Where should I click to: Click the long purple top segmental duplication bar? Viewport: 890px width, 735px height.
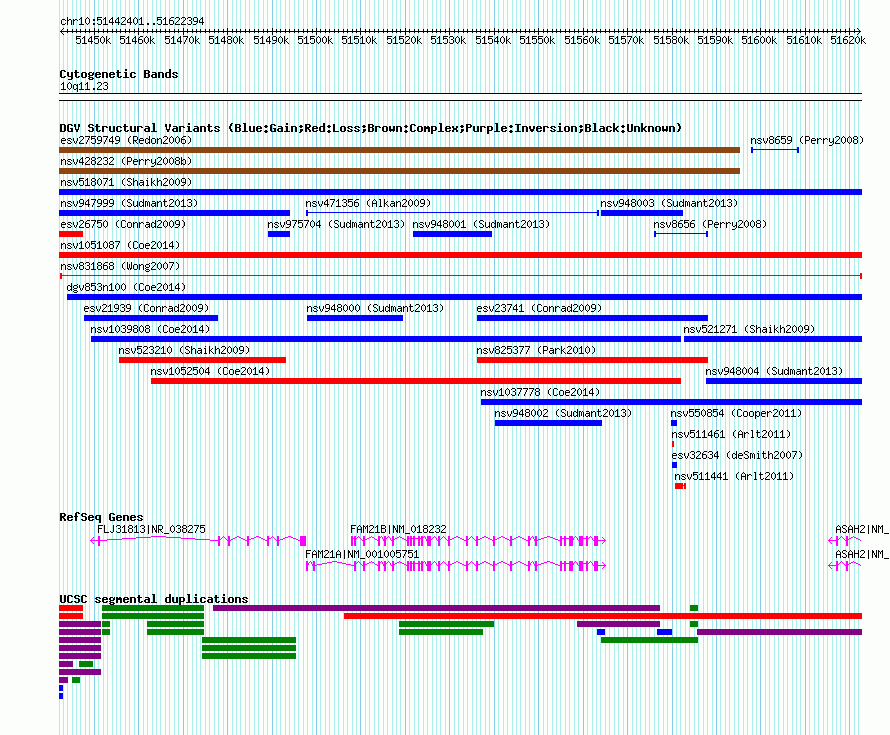[436, 608]
